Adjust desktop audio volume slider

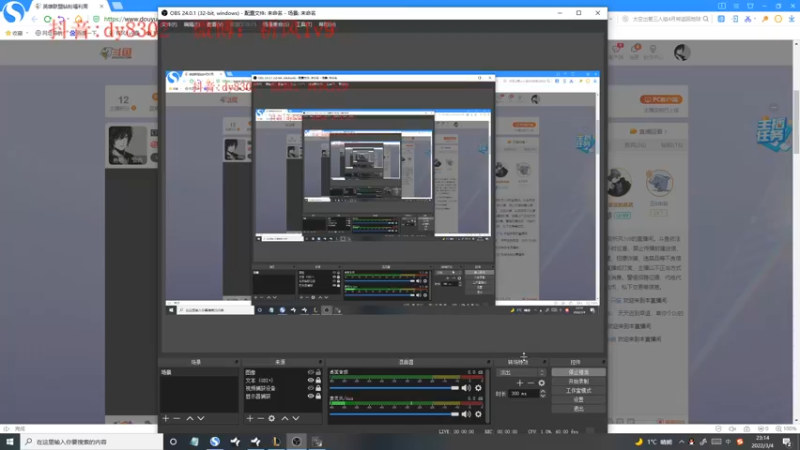(x=394, y=388)
